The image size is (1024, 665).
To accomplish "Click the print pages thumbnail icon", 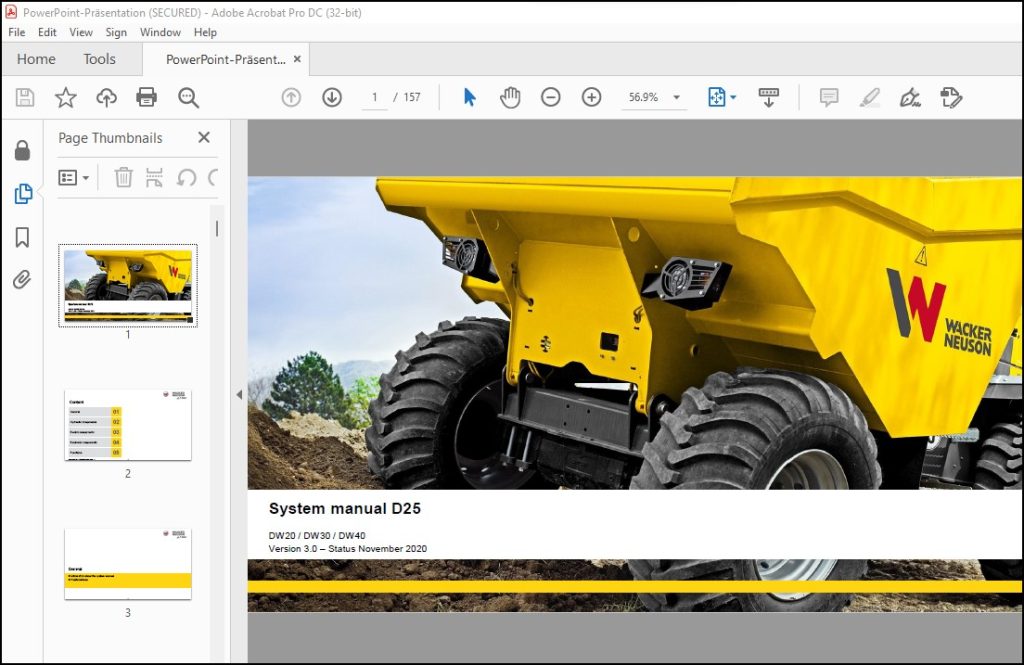I will click(x=154, y=177).
